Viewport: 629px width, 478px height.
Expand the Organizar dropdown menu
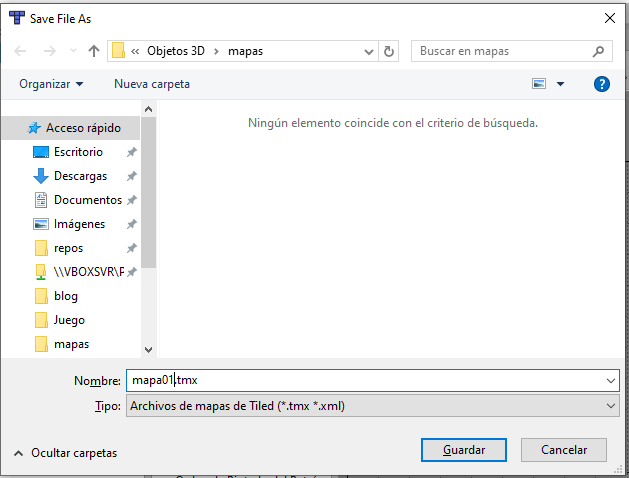[51, 84]
